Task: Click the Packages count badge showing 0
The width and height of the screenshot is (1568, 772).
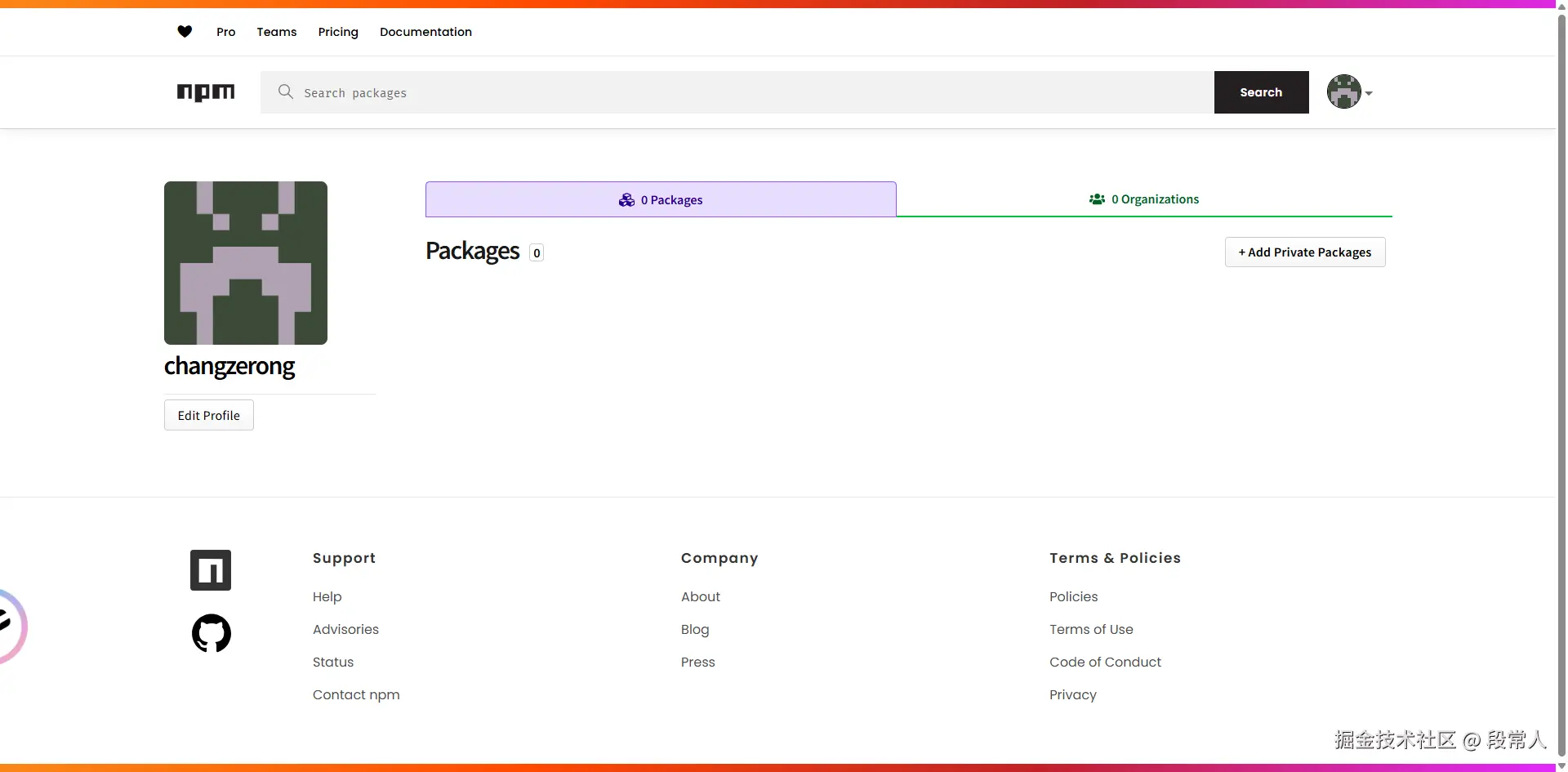Action: [x=537, y=253]
